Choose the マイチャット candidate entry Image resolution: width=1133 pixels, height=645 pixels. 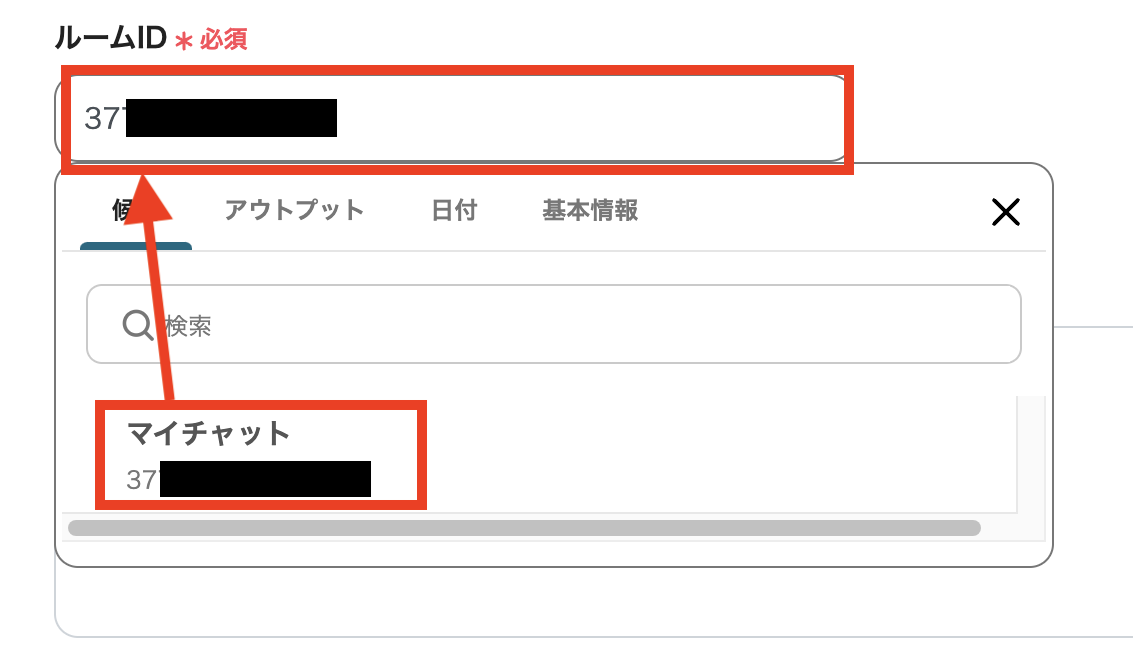tap(260, 454)
